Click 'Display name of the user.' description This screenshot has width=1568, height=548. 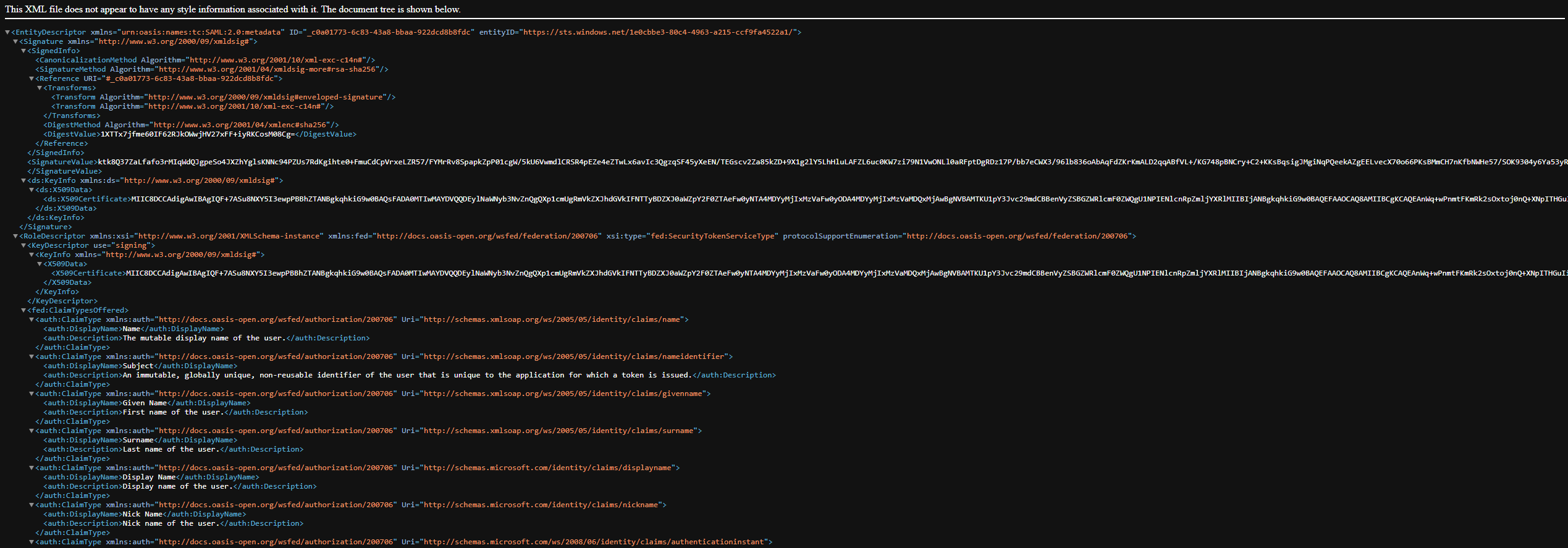[178, 486]
